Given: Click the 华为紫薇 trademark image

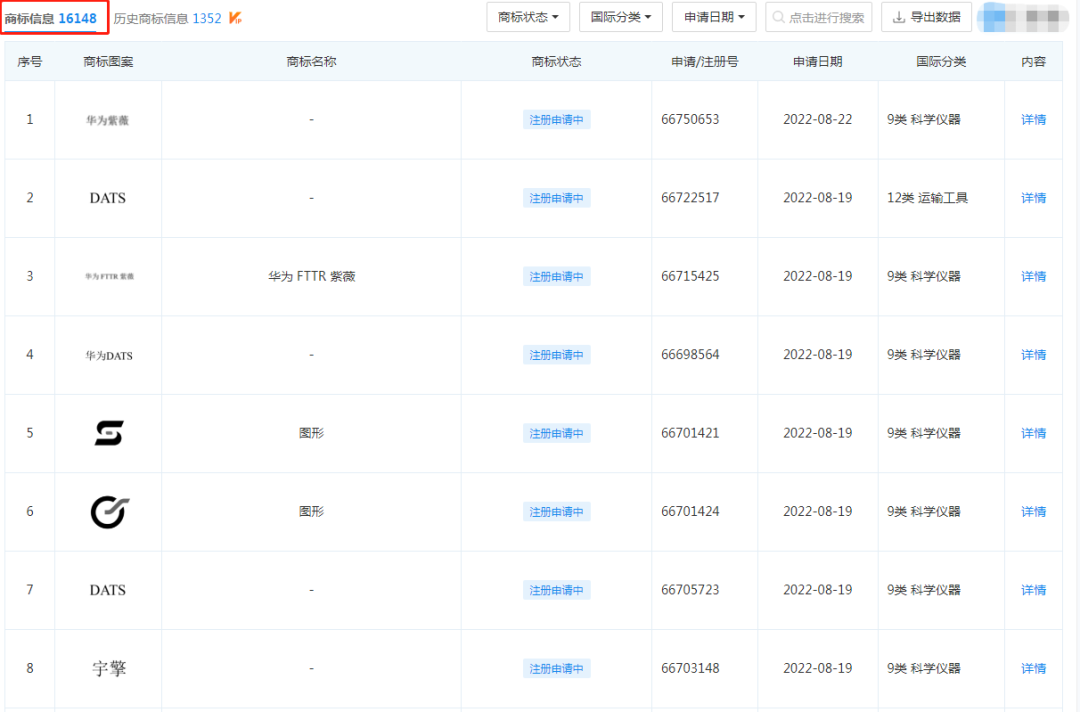Looking at the screenshot, I should click(x=107, y=121).
